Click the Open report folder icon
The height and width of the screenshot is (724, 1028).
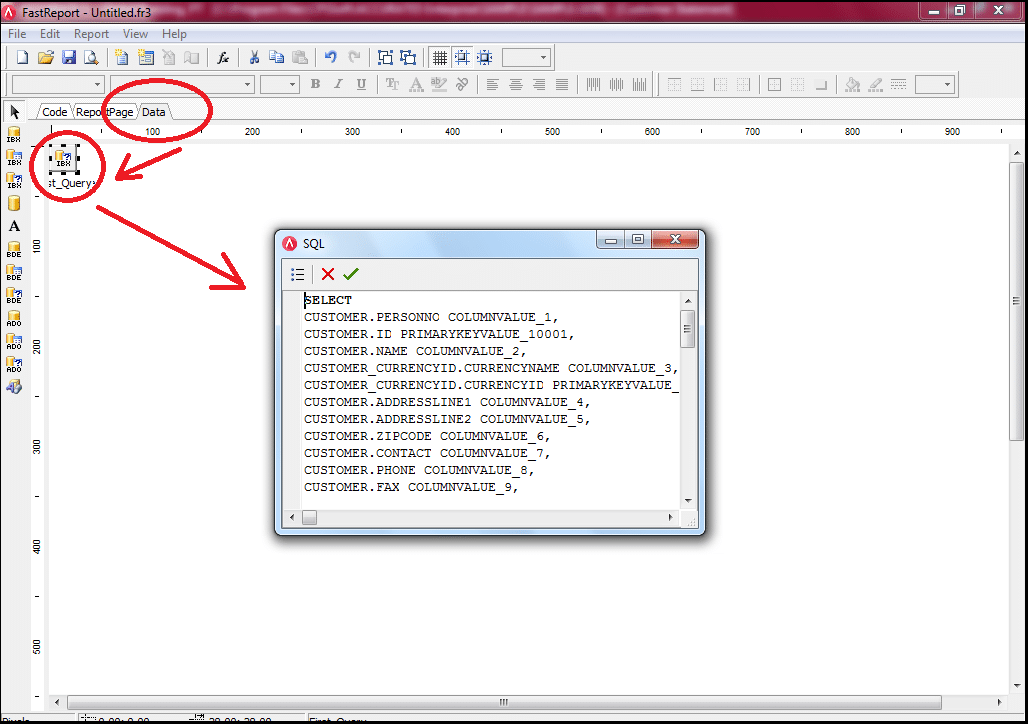tap(46, 58)
